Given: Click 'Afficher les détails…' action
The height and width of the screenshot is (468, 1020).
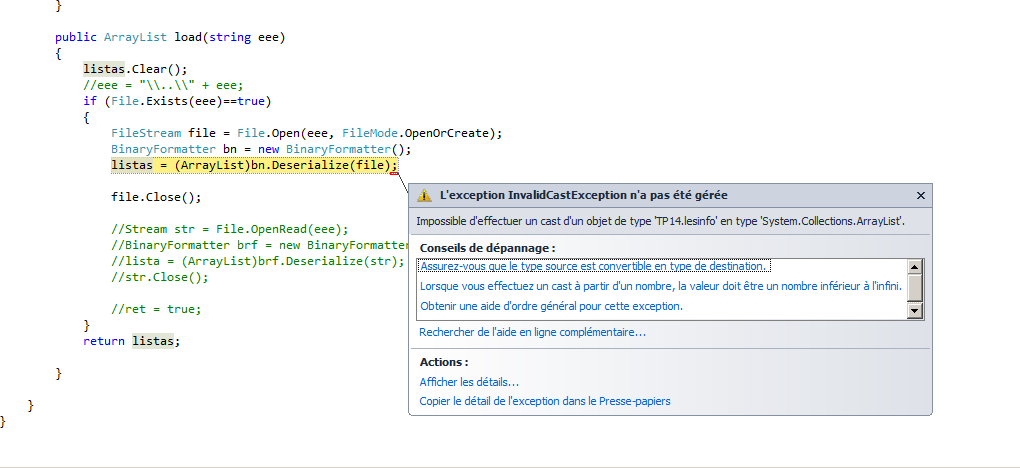Looking at the screenshot, I should [x=469, y=382].
